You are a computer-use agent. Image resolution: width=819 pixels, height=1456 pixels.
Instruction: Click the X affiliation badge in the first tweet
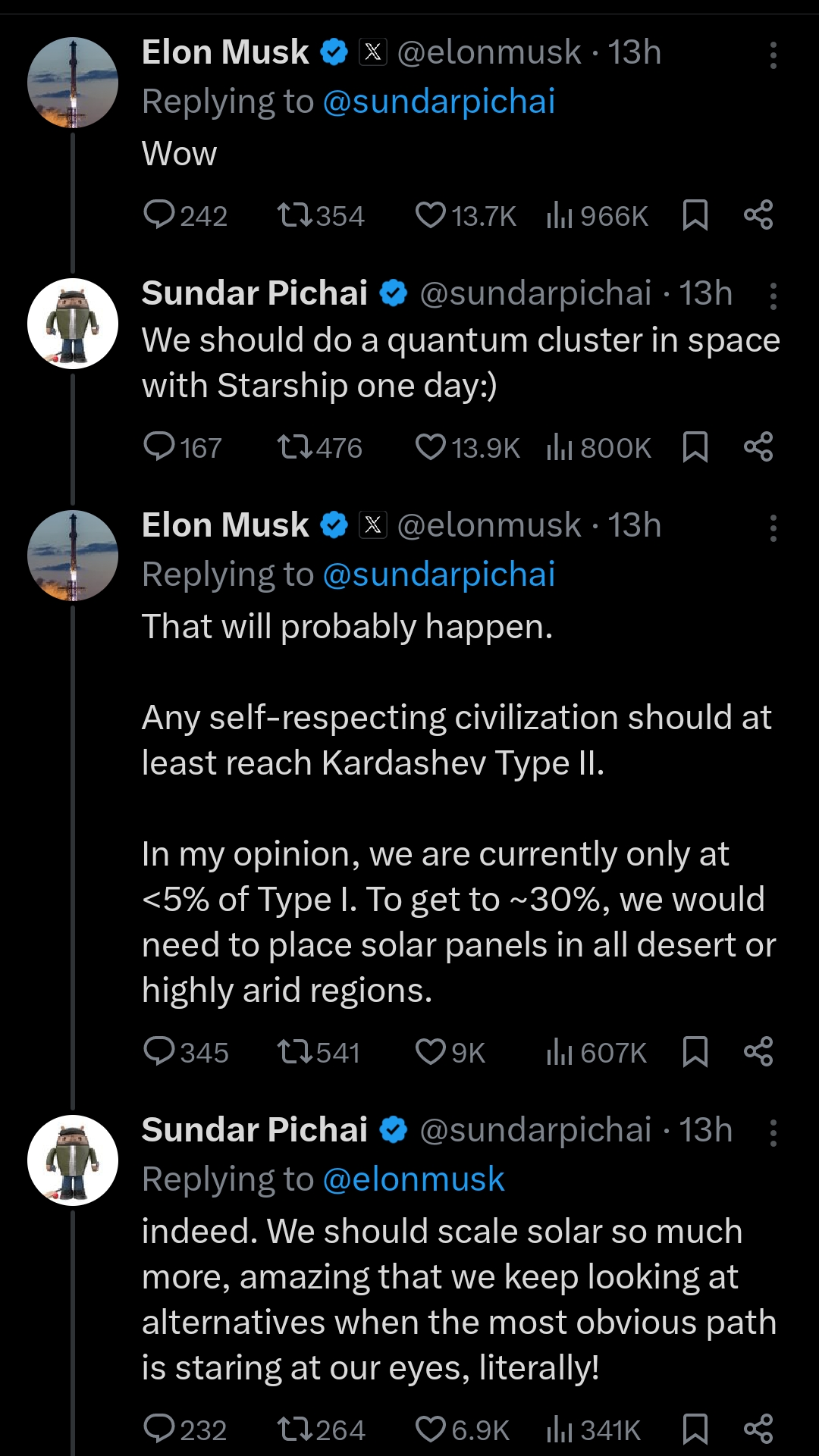point(372,52)
